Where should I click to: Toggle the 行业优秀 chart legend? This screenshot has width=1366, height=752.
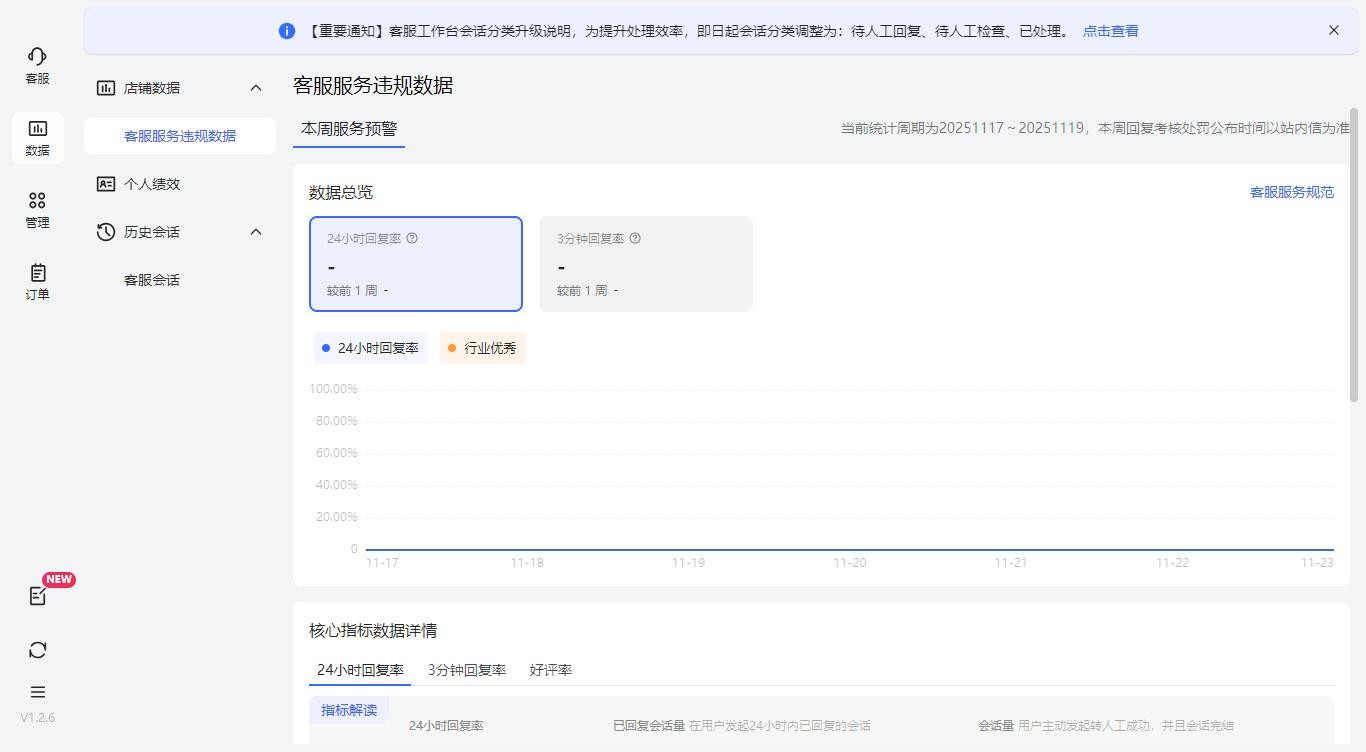click(x=483, y=348)
